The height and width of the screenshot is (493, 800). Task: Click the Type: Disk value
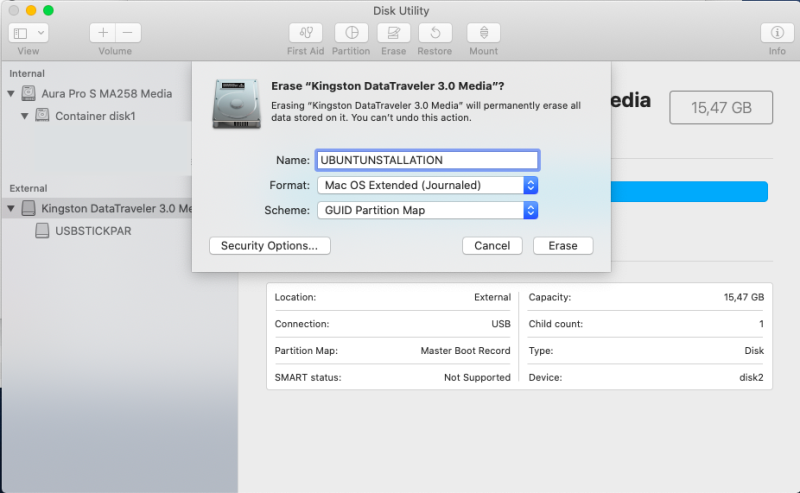point(754,351)
